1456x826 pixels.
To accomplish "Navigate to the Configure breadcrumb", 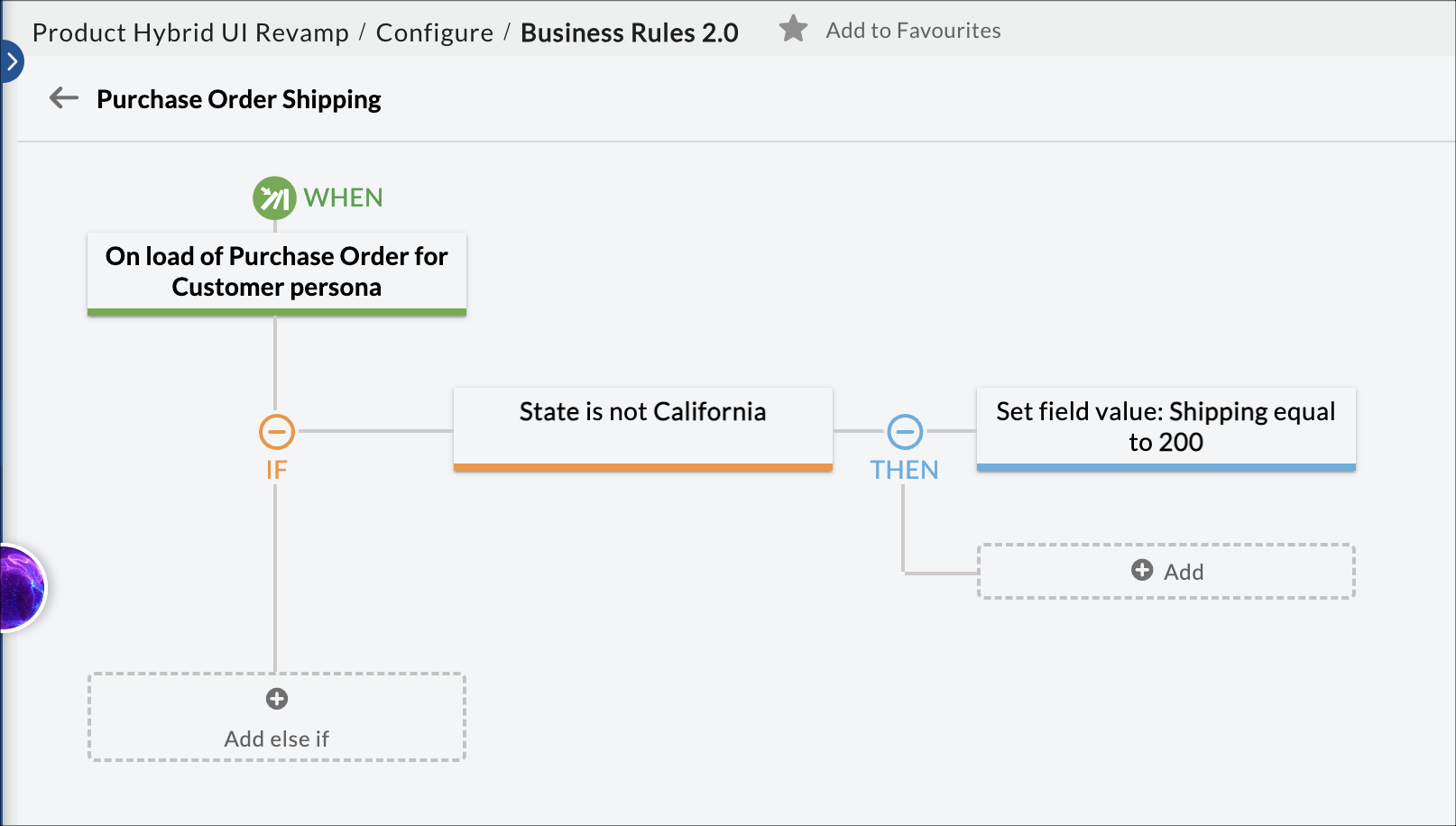I will 434,32.
